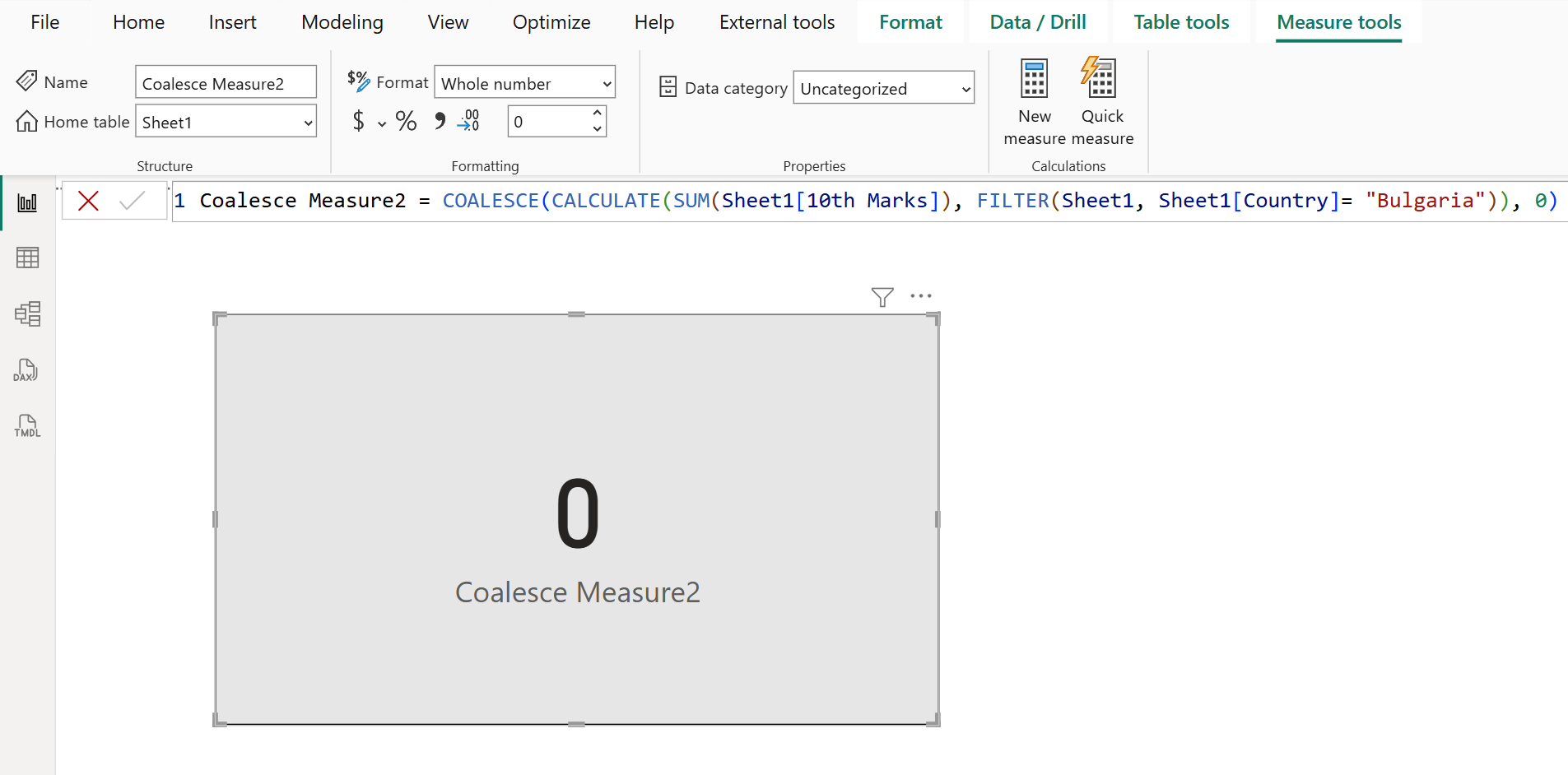Launch the Quick measure dialog

(x=1101, y=99)
